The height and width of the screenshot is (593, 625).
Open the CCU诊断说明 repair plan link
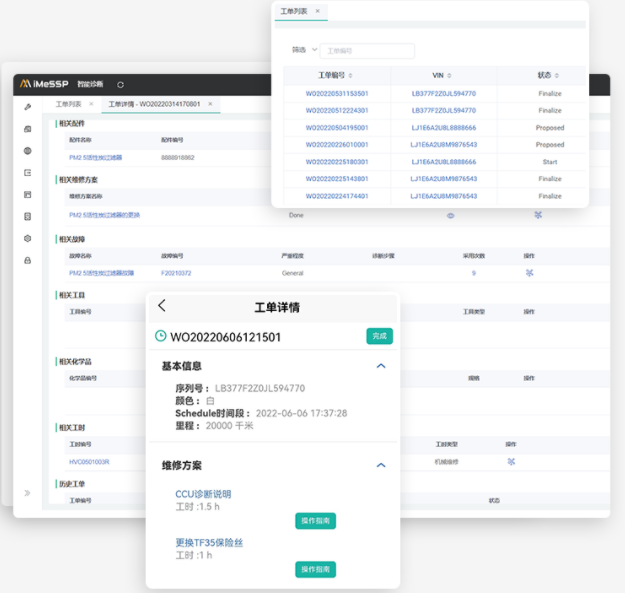tap(203, 494)
